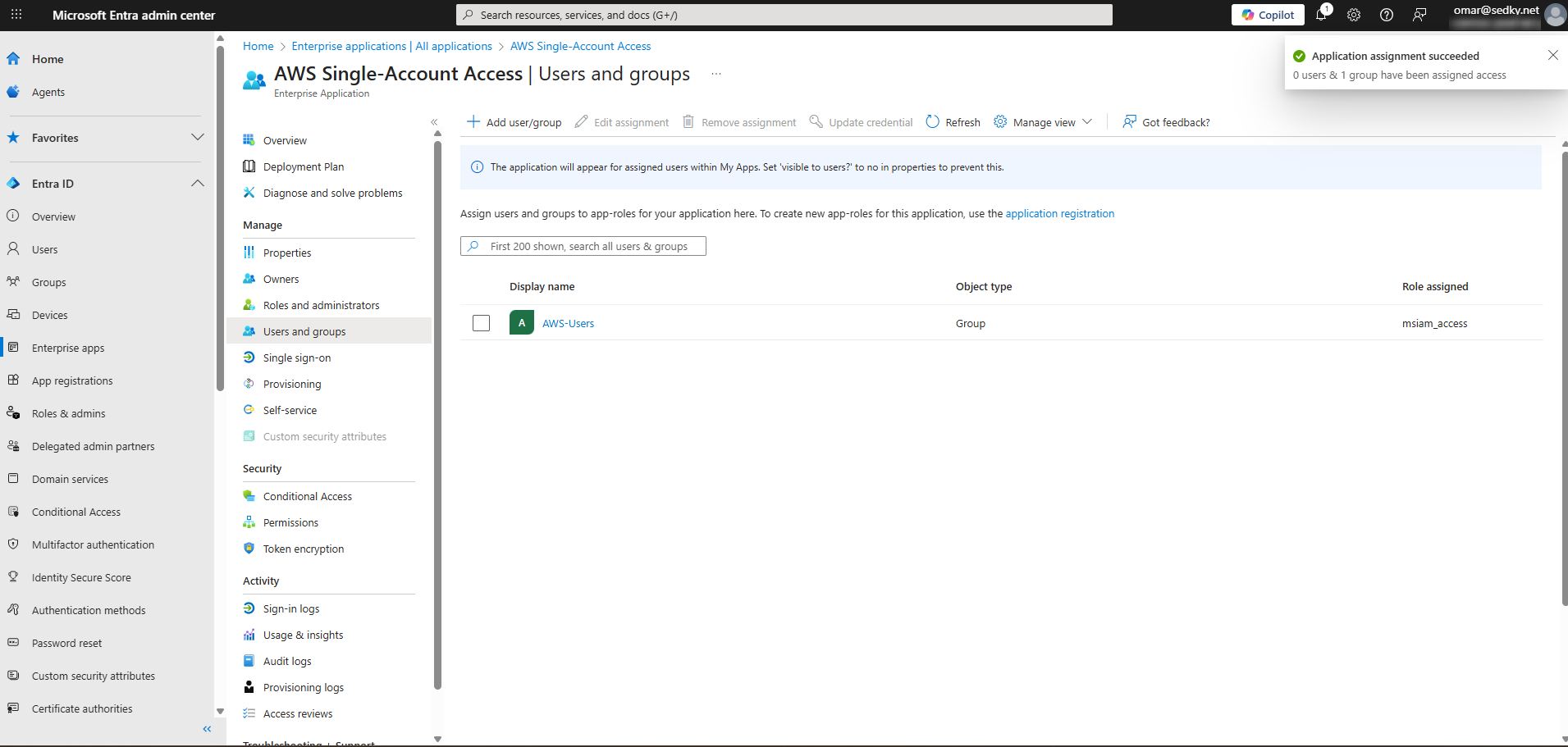
Task: Open Audit logs
Action: tap(287, 661)
